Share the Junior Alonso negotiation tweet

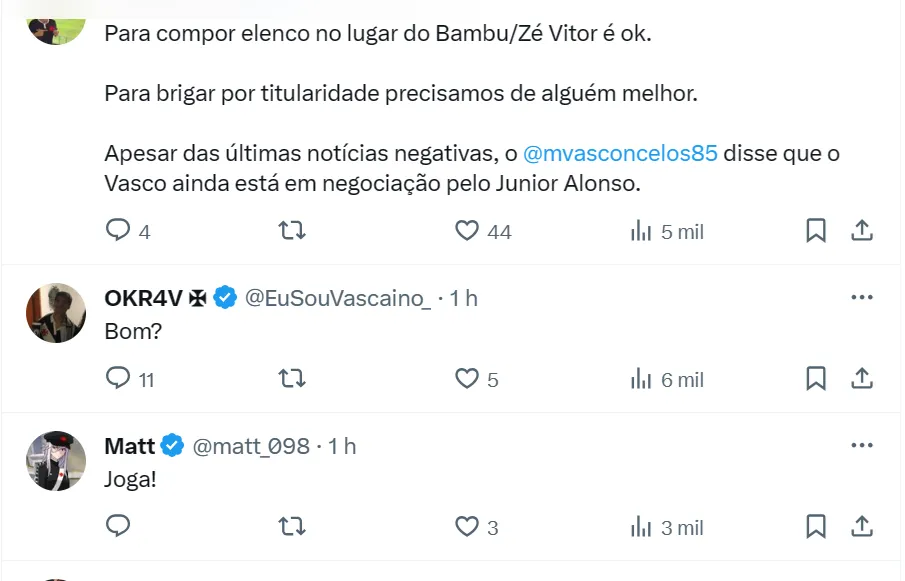pos(862,231)
